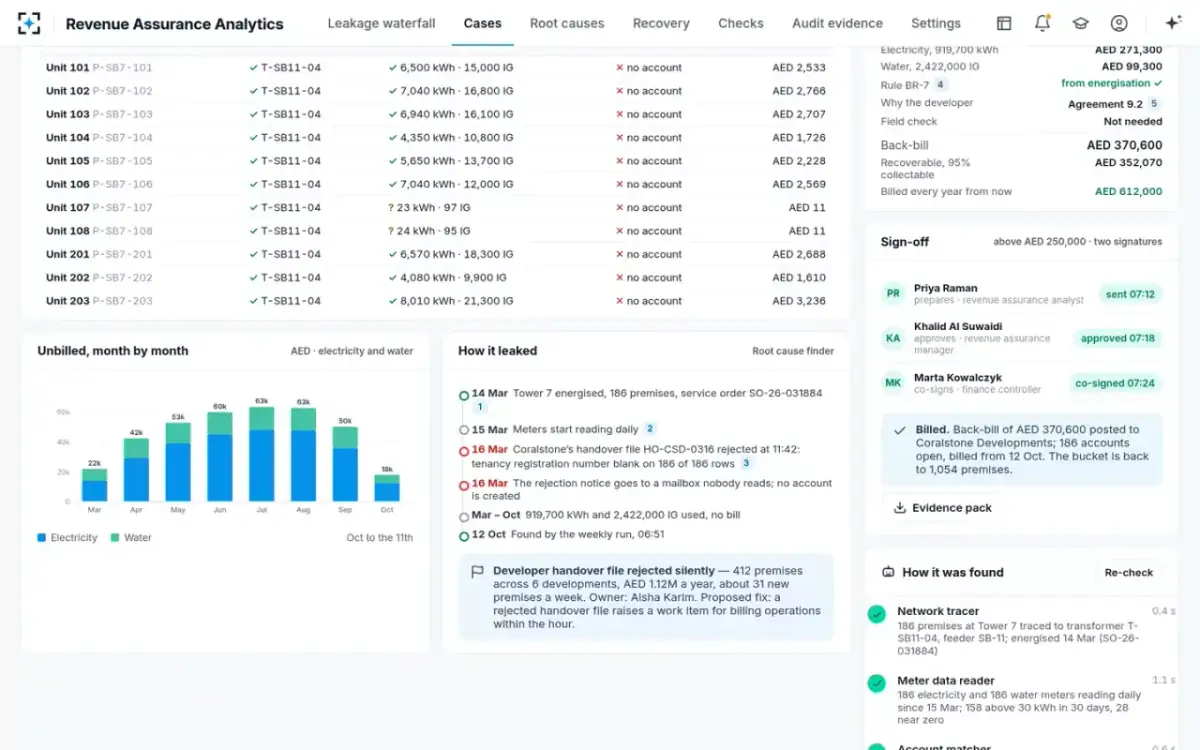Click the Jul bar in unbilled chart

point(262,454)
